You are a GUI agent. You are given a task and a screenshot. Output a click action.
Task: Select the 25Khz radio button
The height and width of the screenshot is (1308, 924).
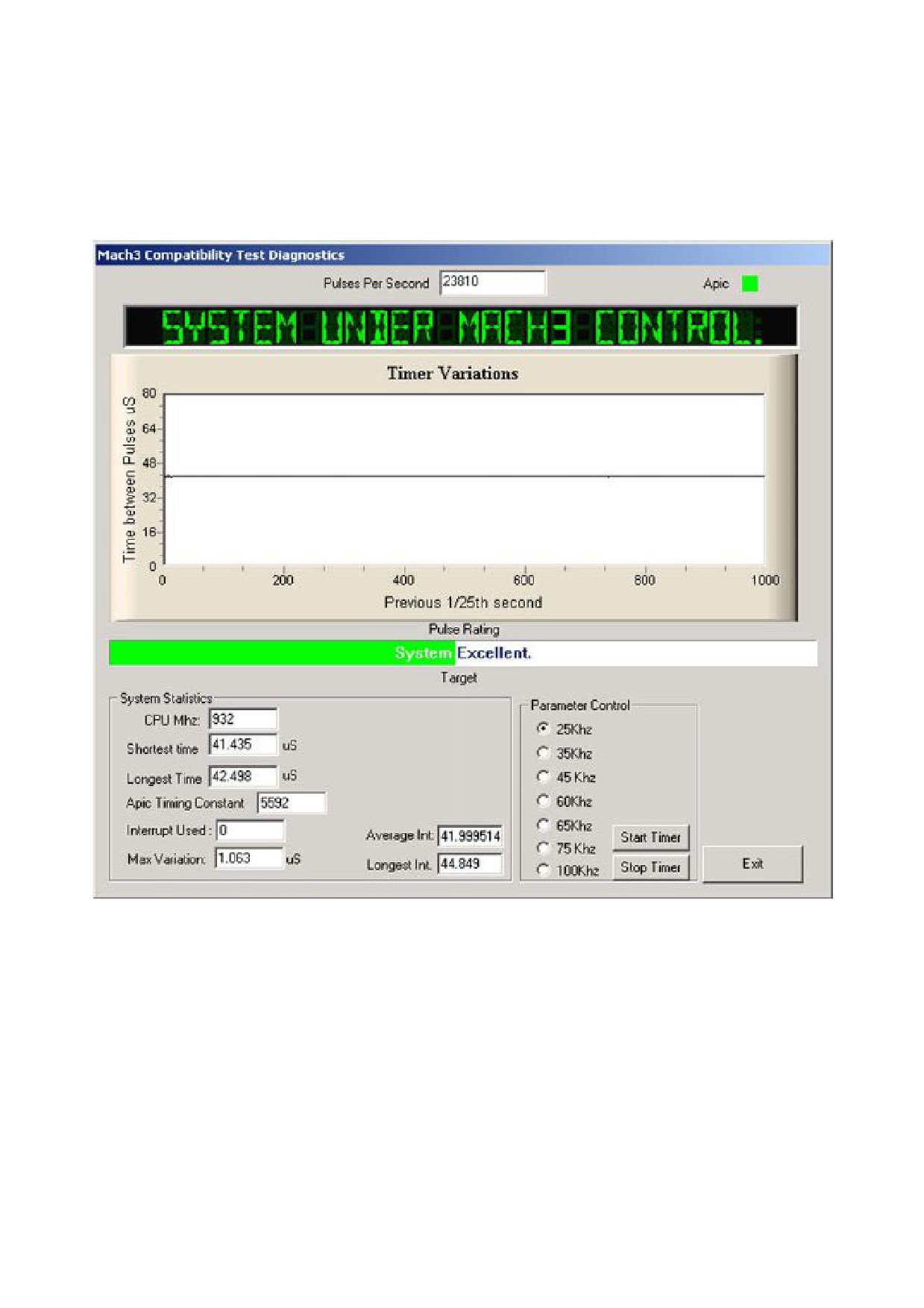543,729
